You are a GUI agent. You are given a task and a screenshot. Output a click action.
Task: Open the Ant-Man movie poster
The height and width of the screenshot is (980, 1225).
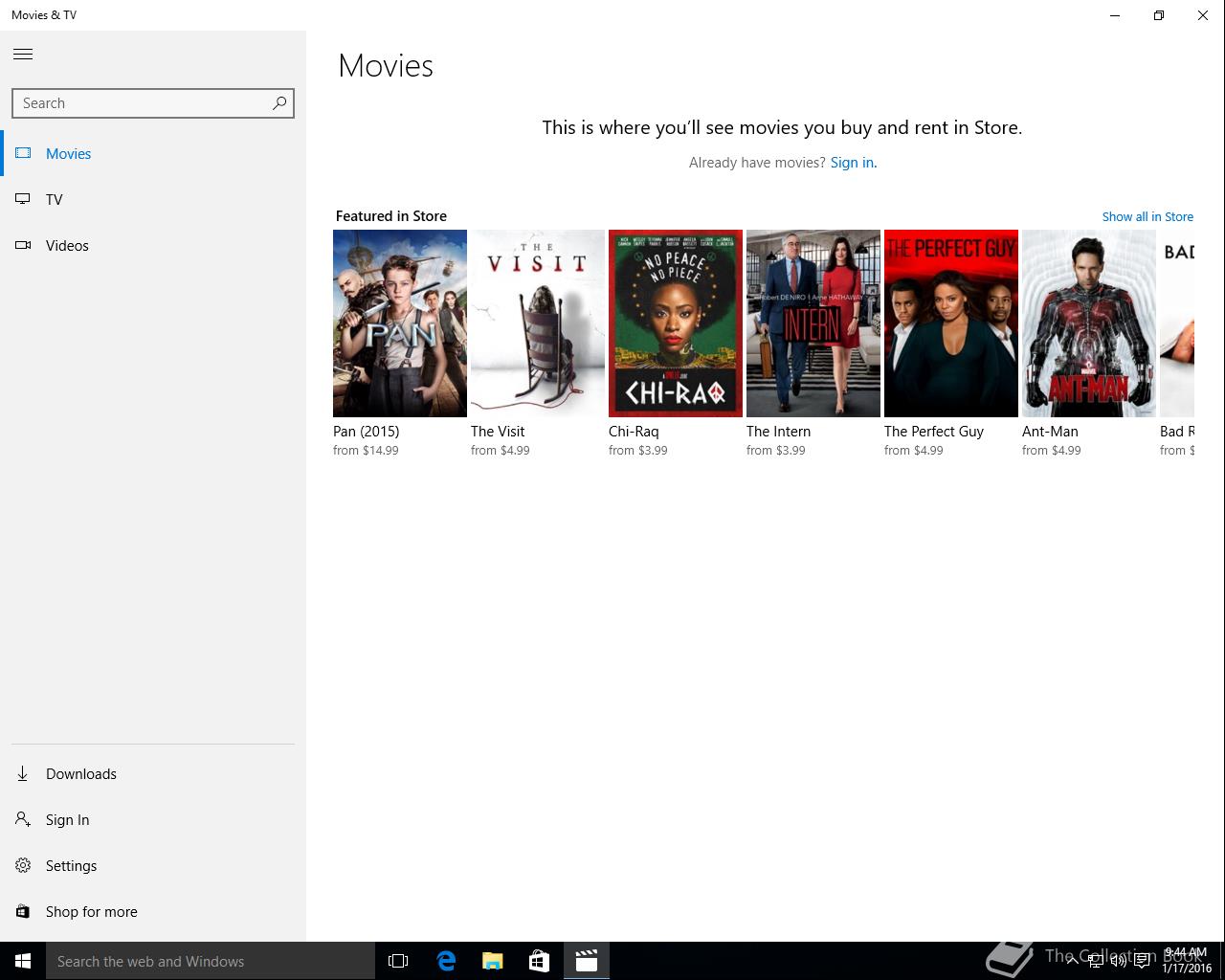coord(1089,323)
